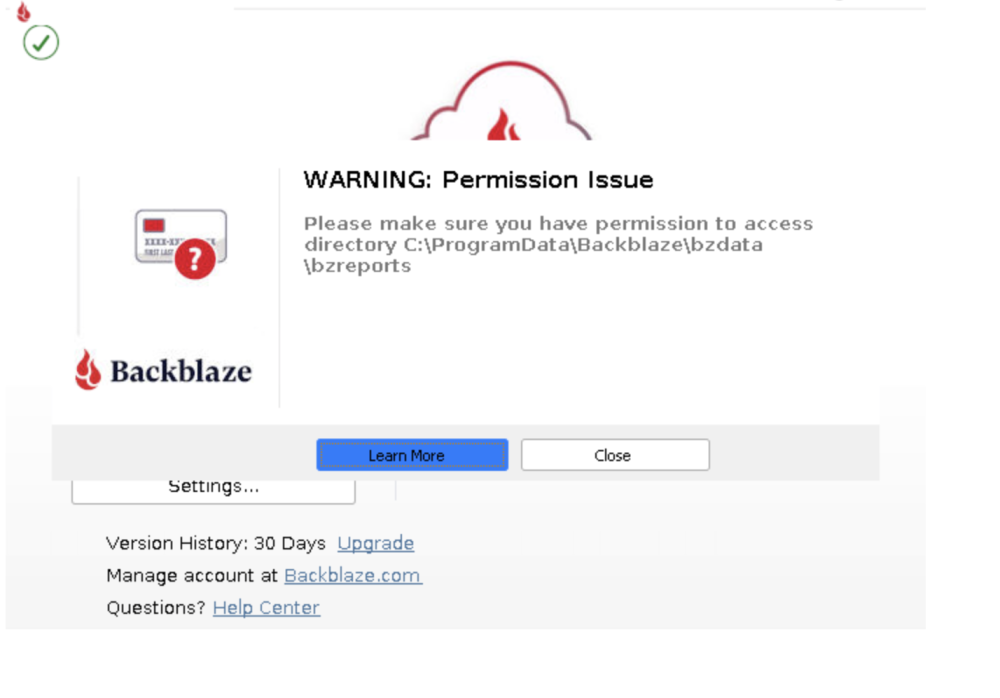Click the Learn More button
Viewport: 1000px width, 698px height.
click(x=412, y=455)
